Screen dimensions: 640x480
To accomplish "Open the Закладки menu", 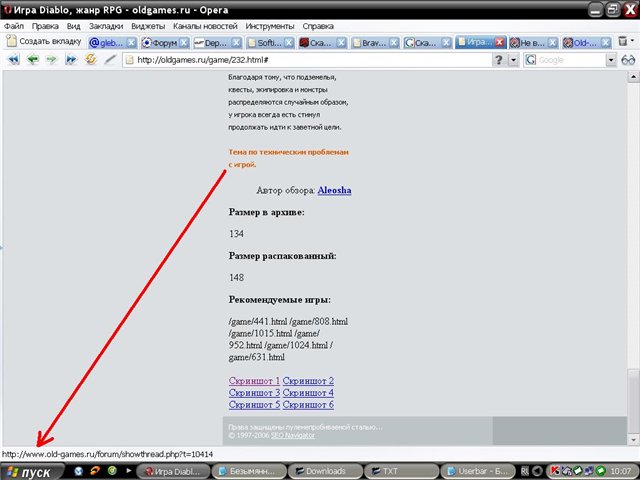I will [106, 26].
